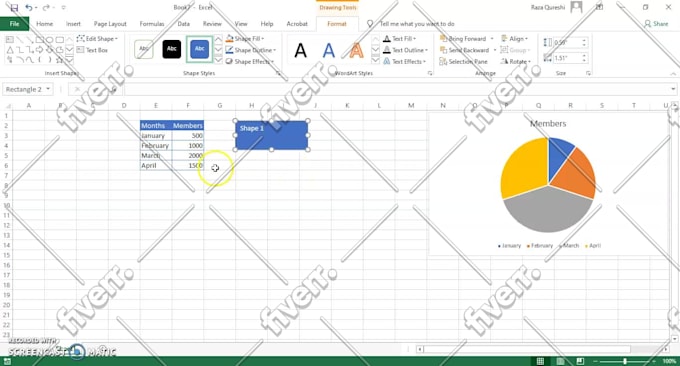The width and height of the screenshot is (680, 366).
Task: Click the February cell in the table
Action: pyautogui.click(x=156, y=145)
